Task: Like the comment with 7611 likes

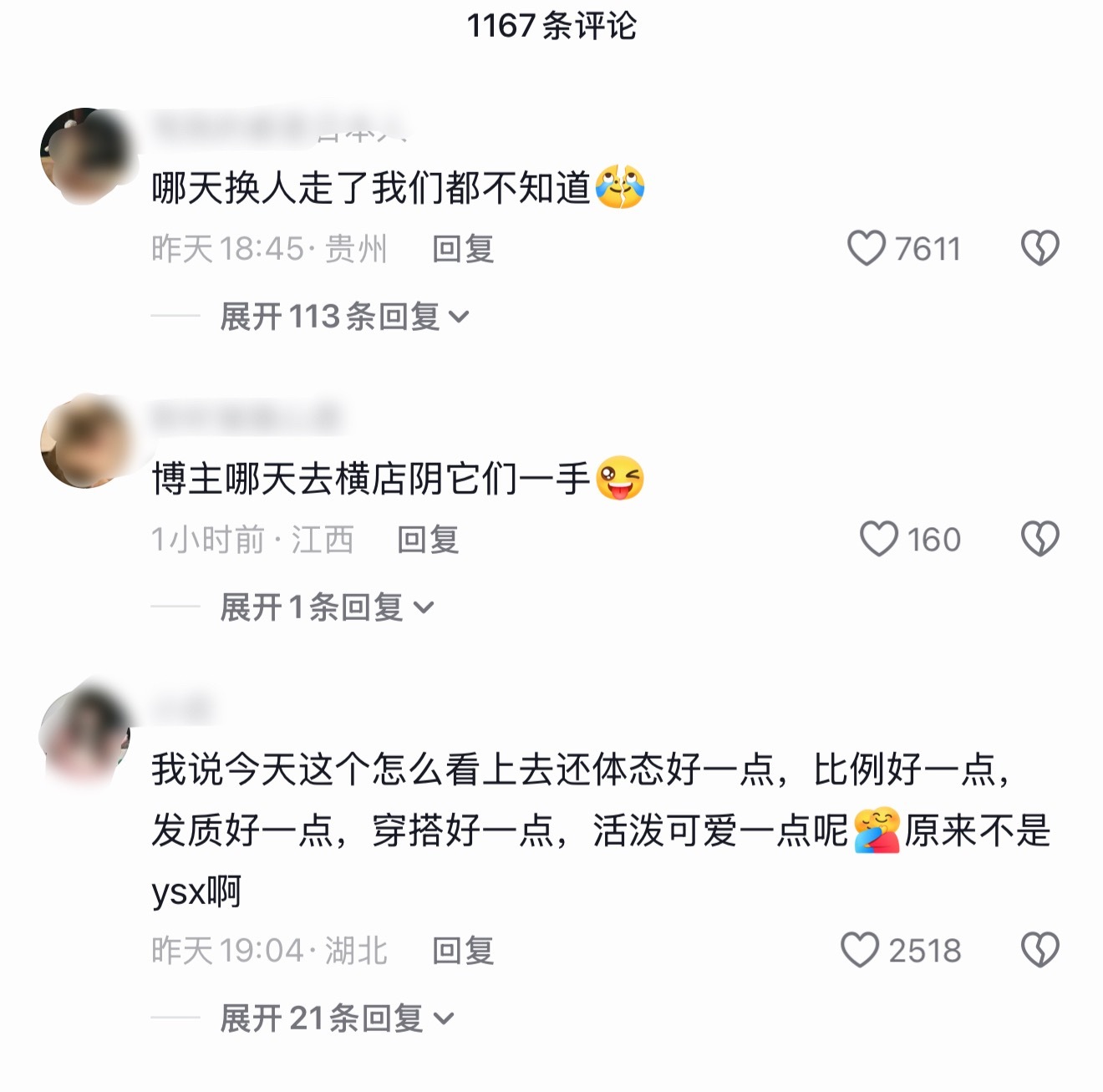Action: [x=866, y=248]
